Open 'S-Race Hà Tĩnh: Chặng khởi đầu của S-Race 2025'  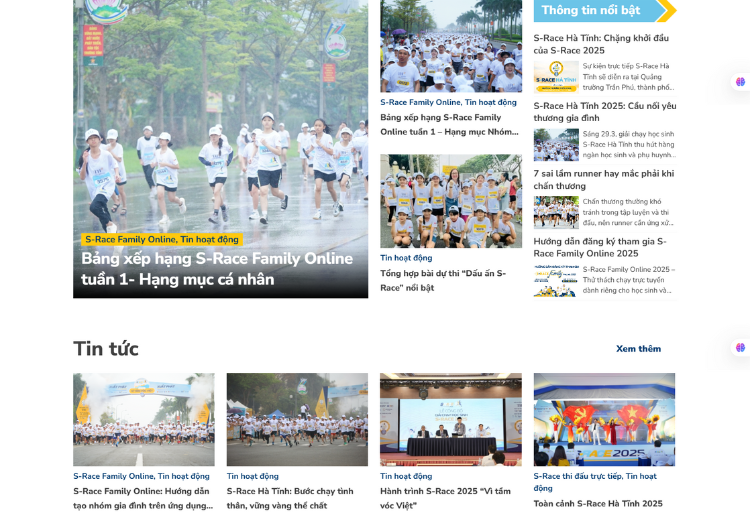[601, 44]
